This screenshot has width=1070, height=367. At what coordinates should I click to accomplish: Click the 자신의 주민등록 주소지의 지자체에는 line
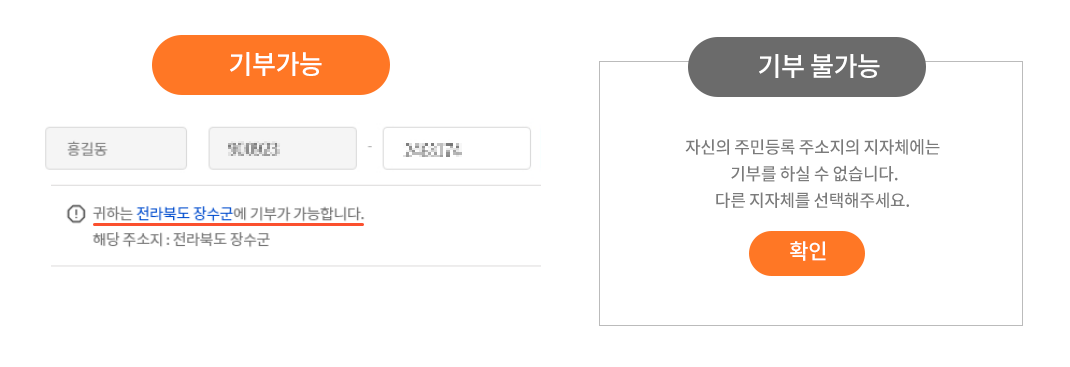[x=812, y=147]
